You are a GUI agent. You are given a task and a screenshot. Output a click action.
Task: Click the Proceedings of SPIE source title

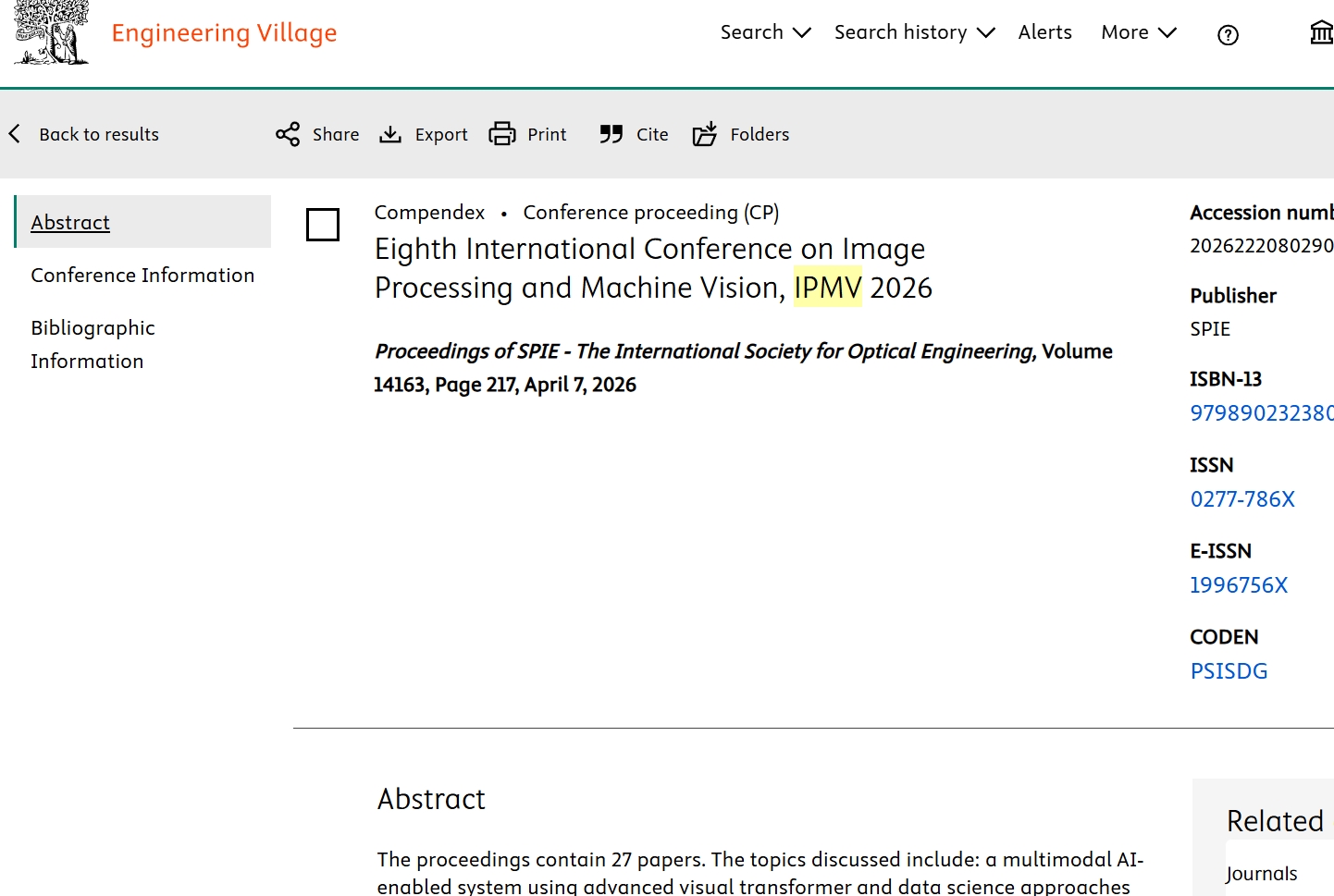[x=705, y=351]
